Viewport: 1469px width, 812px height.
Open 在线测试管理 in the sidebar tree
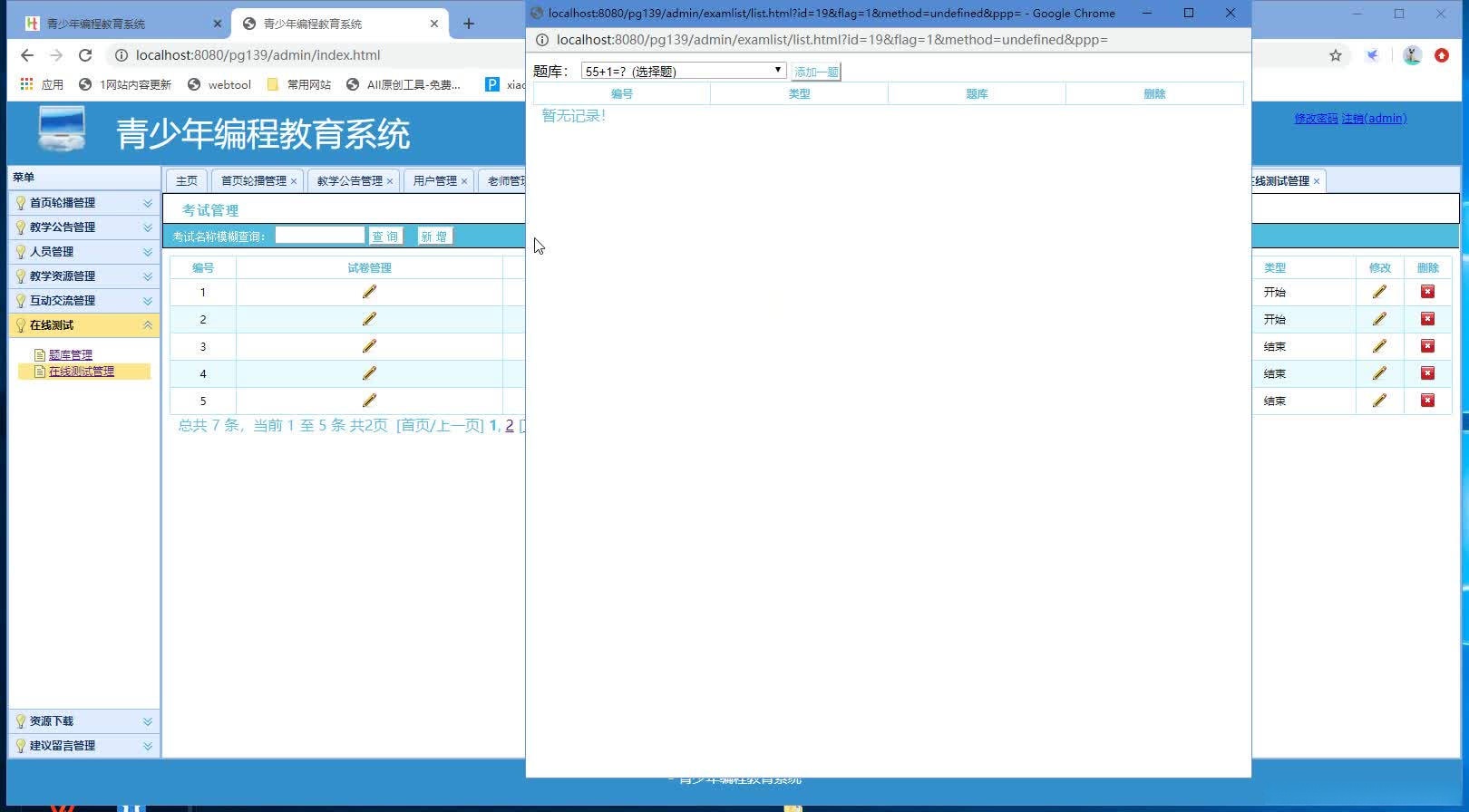pyautogui.click(x=82, y=372)
